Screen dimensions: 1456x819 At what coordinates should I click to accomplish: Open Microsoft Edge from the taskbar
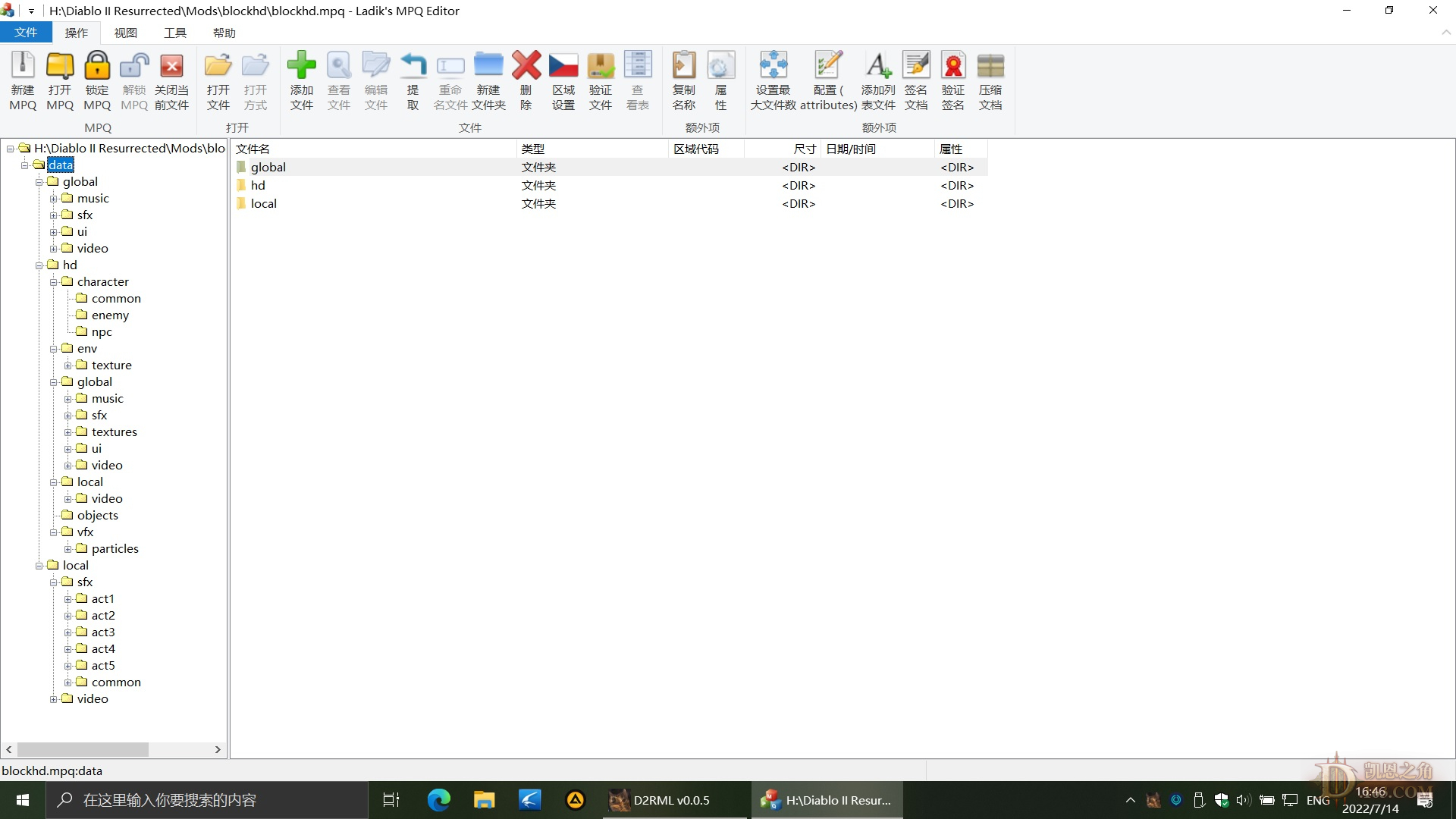[x=438, y=800]
